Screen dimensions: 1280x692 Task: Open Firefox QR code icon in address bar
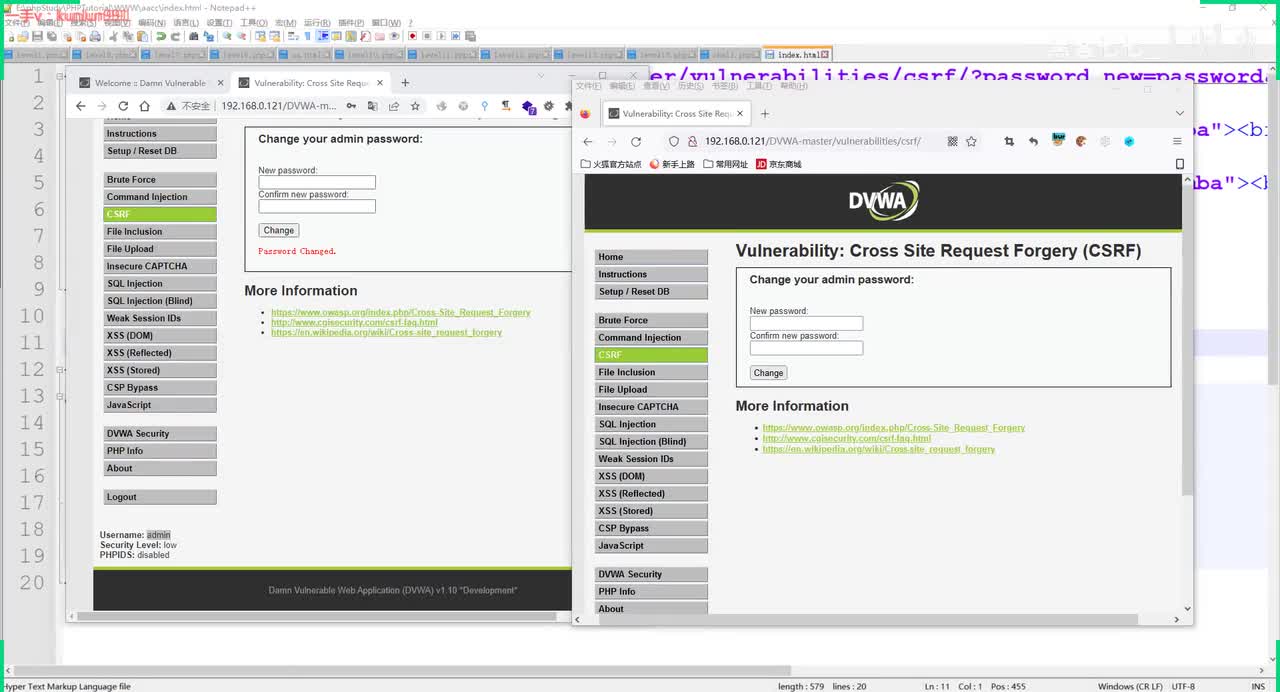952,142
